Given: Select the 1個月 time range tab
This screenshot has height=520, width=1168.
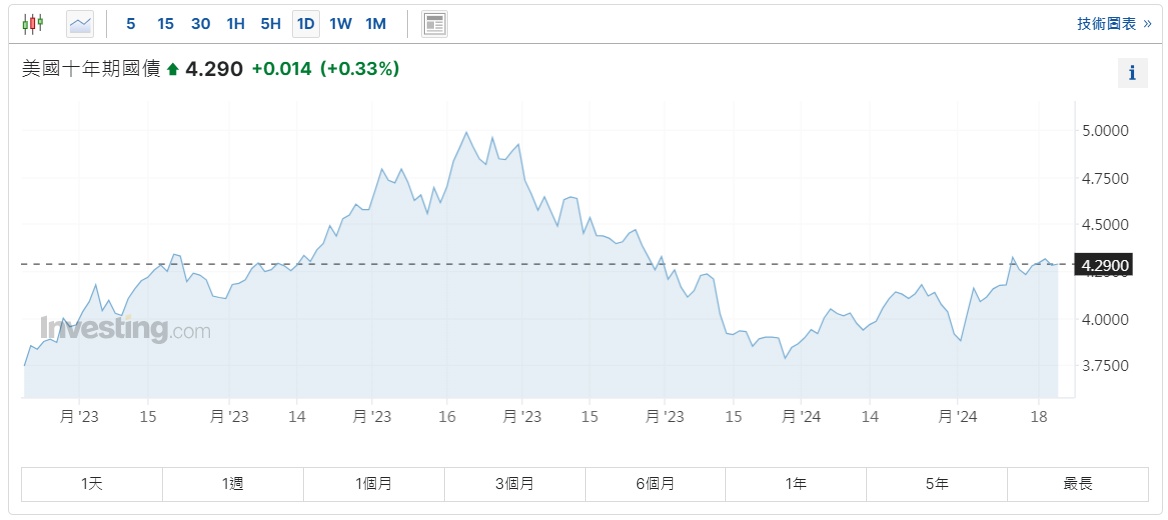Looking at the screenshot, I should click(x=374, y=484).
